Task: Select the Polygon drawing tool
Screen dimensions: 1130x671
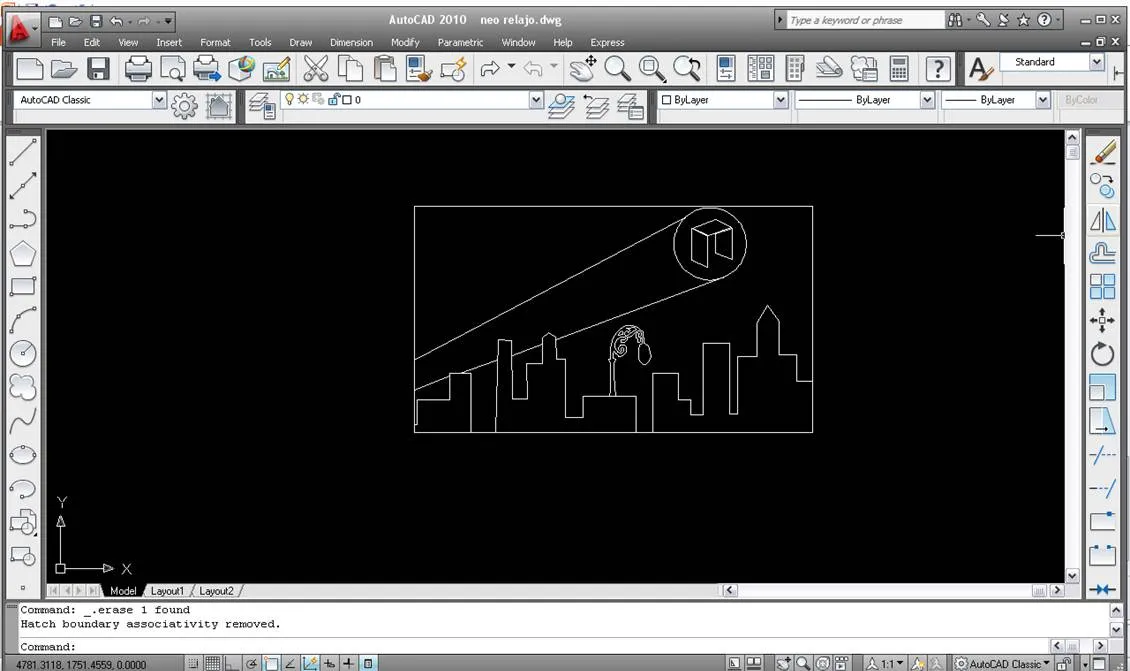Action: [22, 254]
